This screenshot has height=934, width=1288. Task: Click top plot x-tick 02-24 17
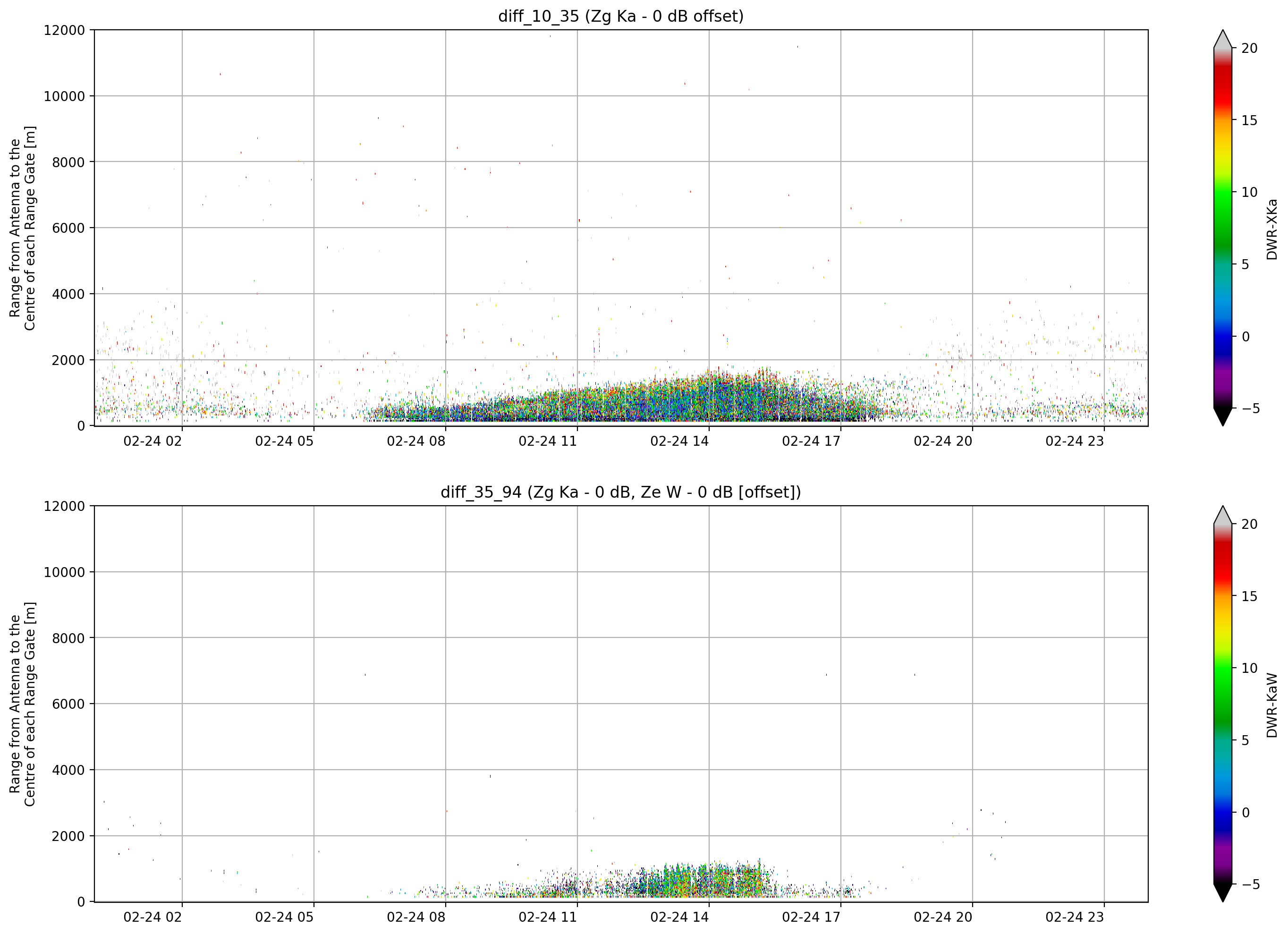coord(812,442)
